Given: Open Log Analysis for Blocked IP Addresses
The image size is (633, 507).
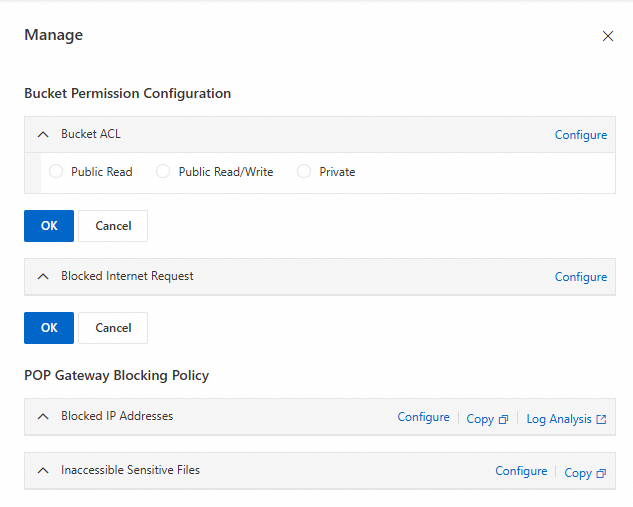Looking at the screenshot, I should point(559,419).
